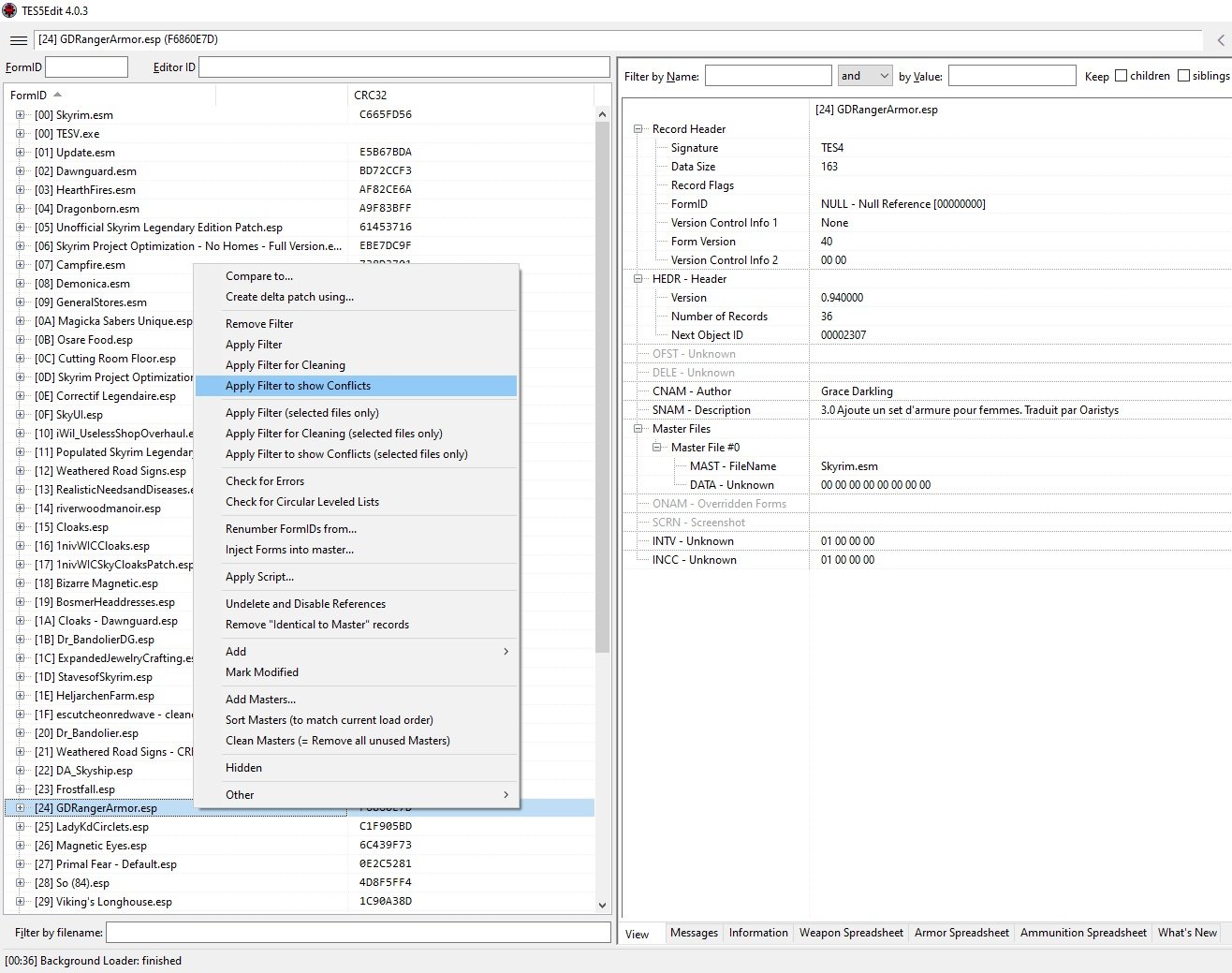Enable the Keep children checkbox
Screen dimensions: 1232x973
(1121, 76)
